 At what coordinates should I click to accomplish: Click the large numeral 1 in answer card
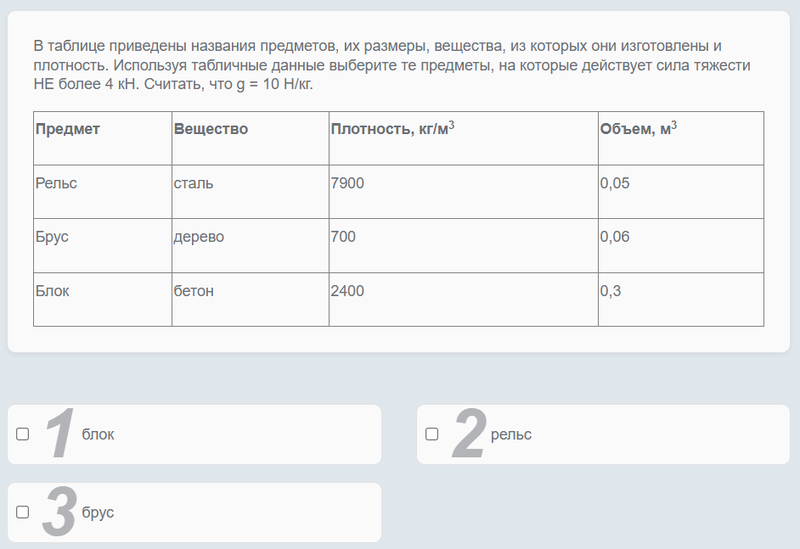pos(60,435)
